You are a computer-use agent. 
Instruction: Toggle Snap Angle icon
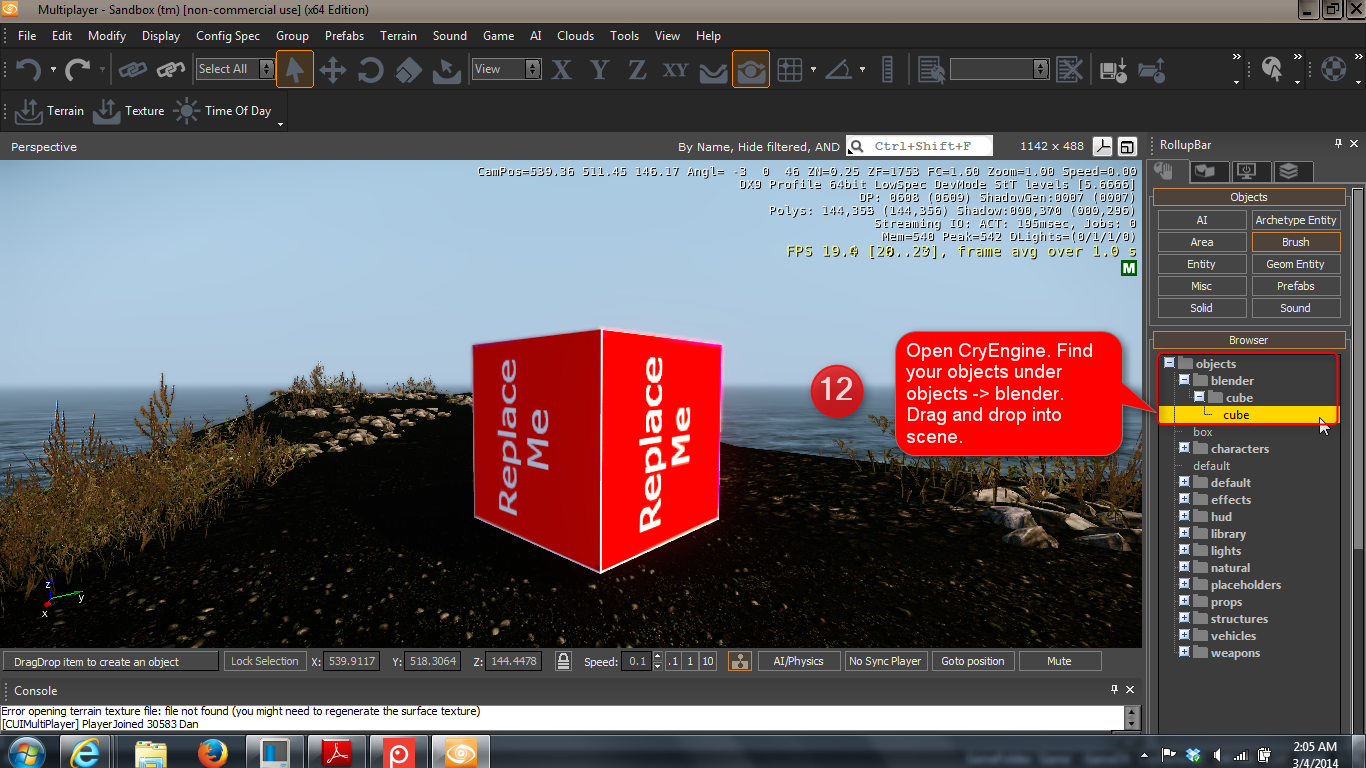click(838, 69)
